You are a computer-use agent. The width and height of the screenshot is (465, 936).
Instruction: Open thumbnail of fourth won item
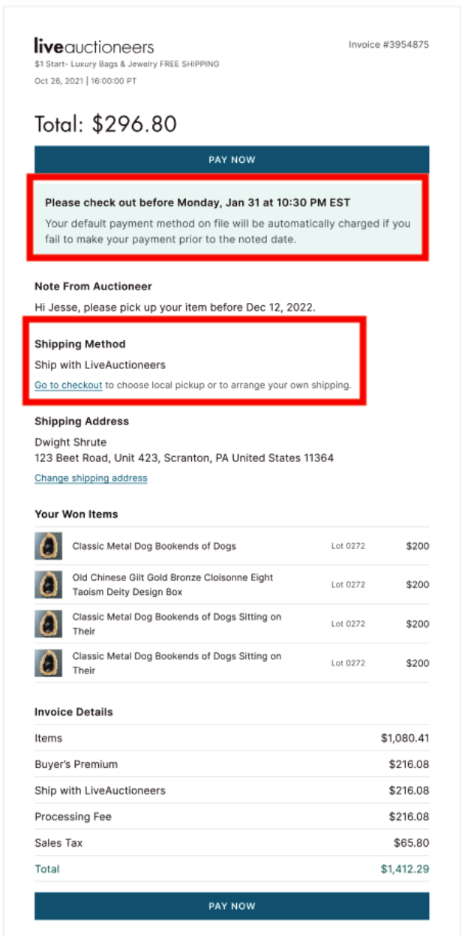tap(44, 663)
